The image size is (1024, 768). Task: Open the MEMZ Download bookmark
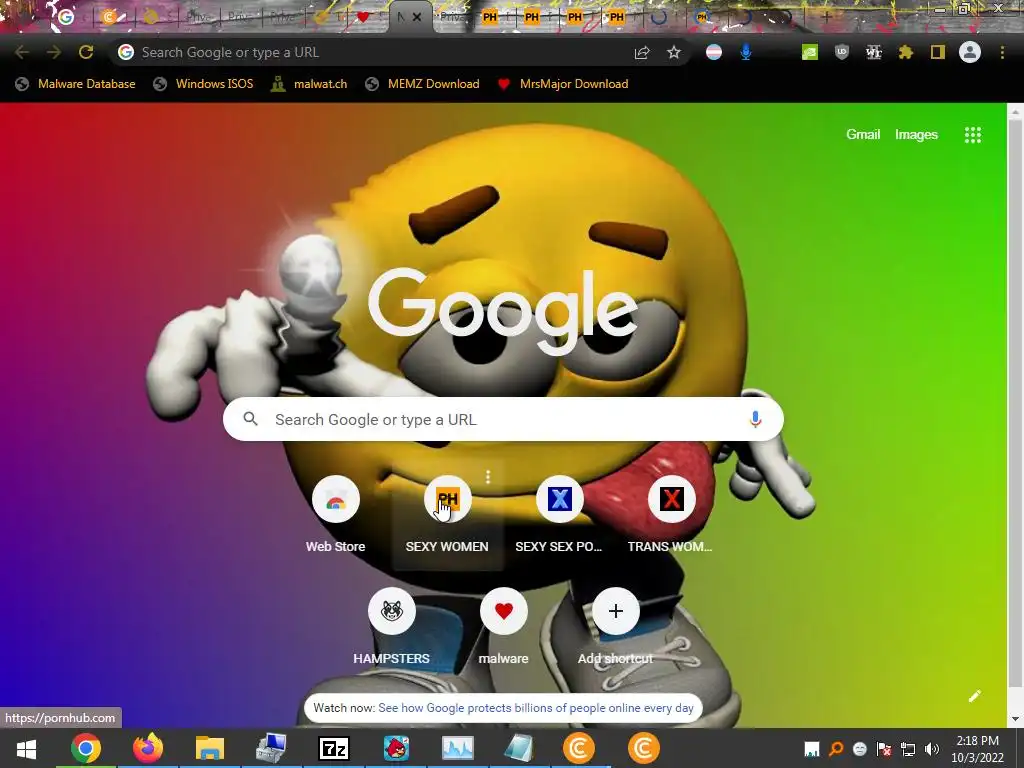423,84
